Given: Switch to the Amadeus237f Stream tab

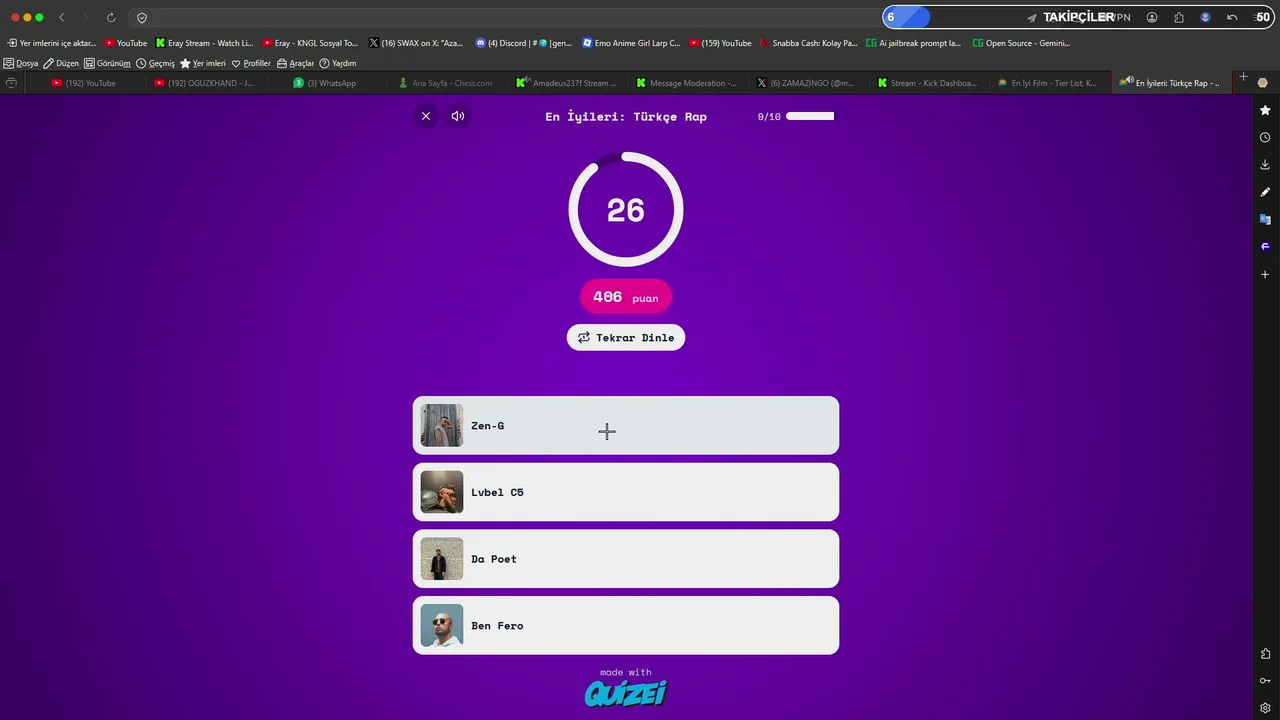Looking at the screenshot, I should point(566,83).
